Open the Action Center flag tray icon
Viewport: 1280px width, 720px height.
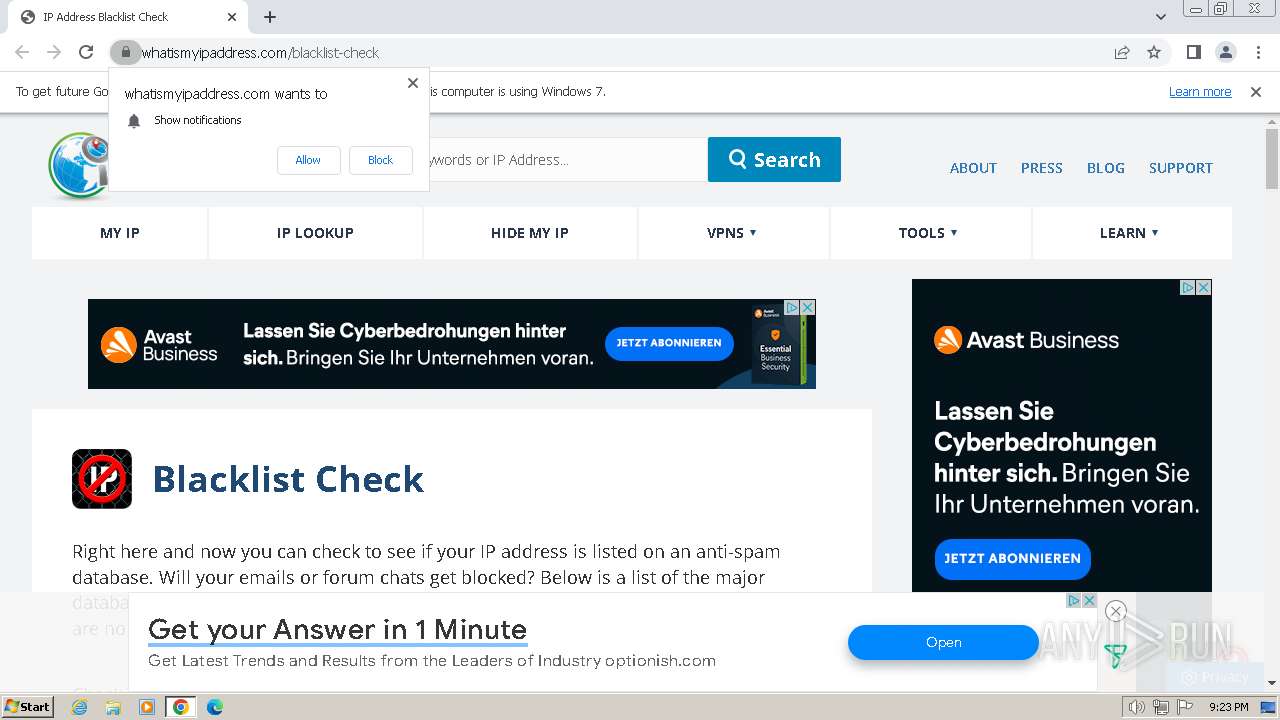click(1185, 707)
